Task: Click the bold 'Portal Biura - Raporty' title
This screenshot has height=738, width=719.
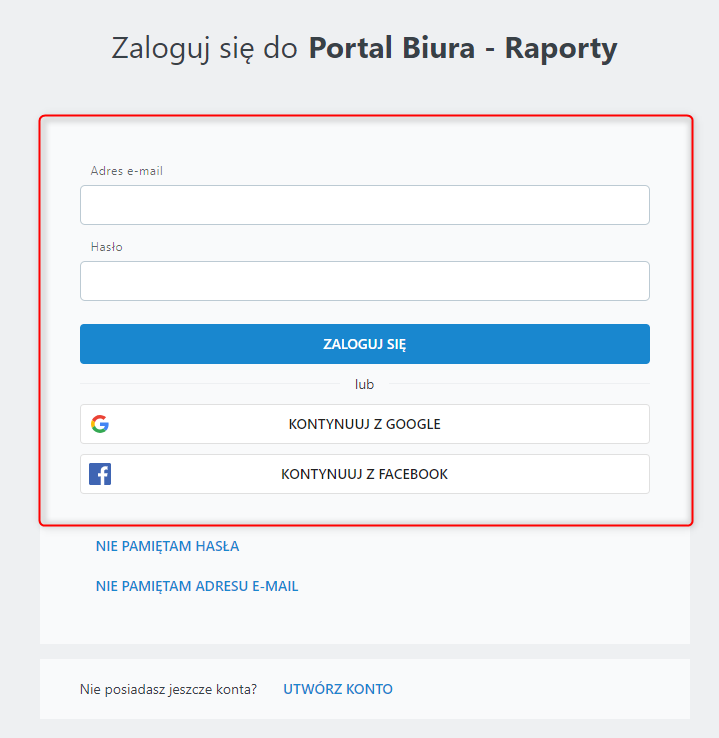Action: 462,48
